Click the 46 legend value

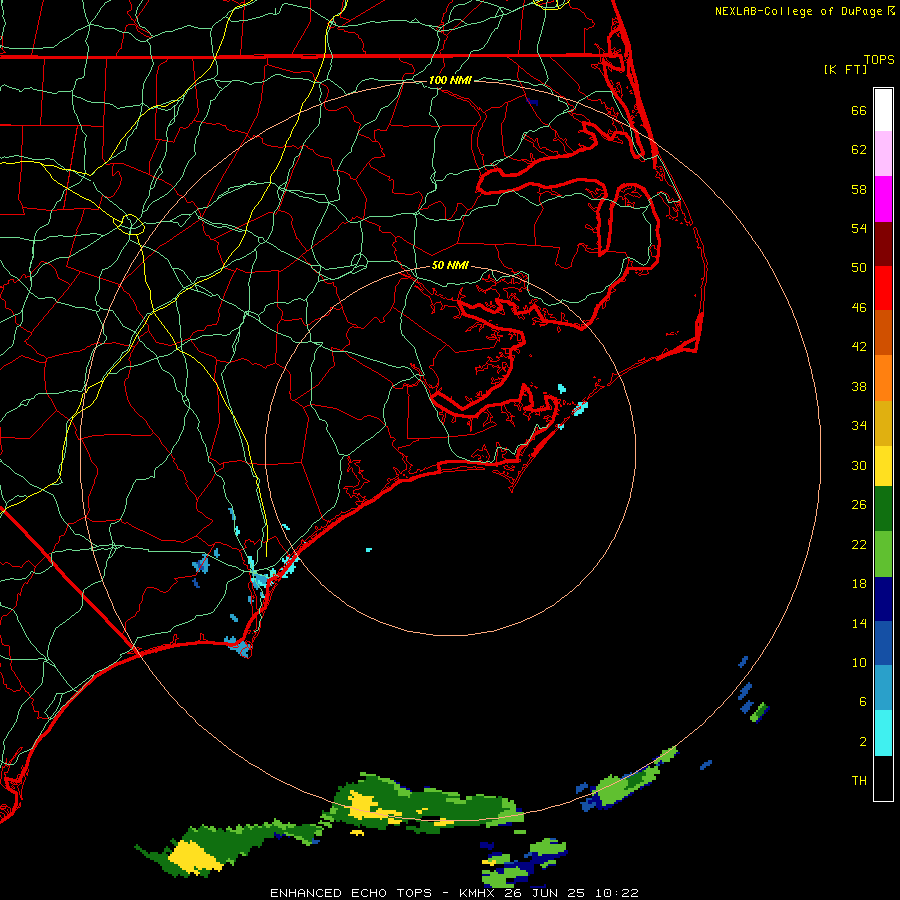(x=859, y=308)
